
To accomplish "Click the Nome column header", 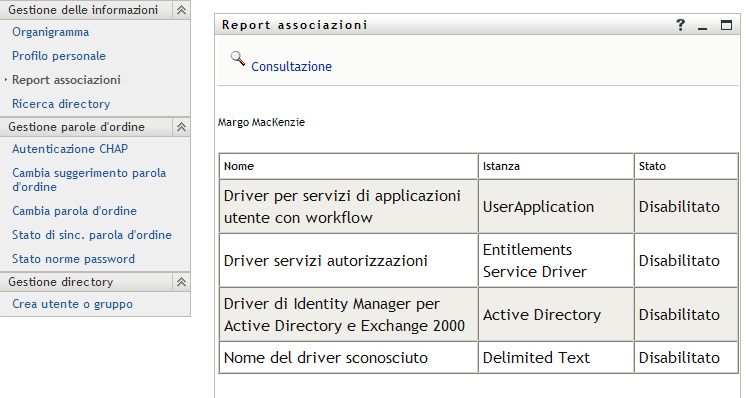I will (x=348, y=166).
